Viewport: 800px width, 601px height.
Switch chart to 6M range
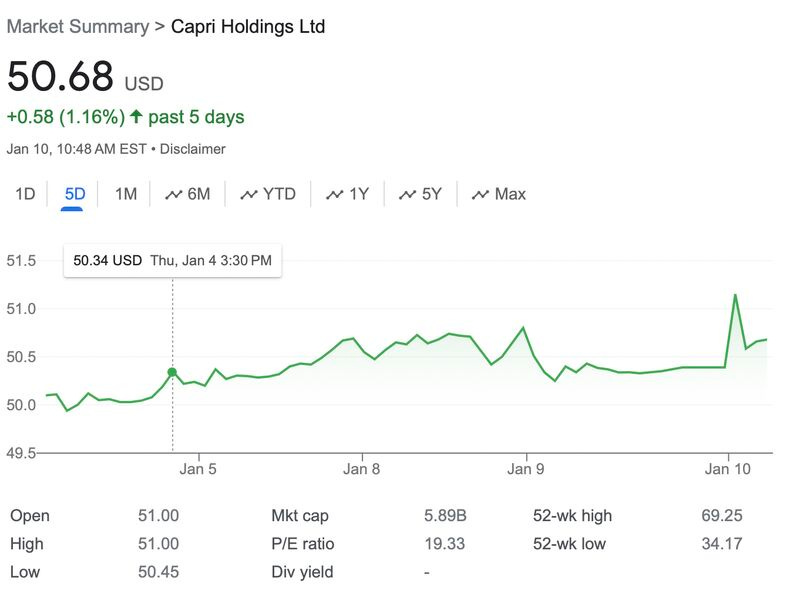188,194
